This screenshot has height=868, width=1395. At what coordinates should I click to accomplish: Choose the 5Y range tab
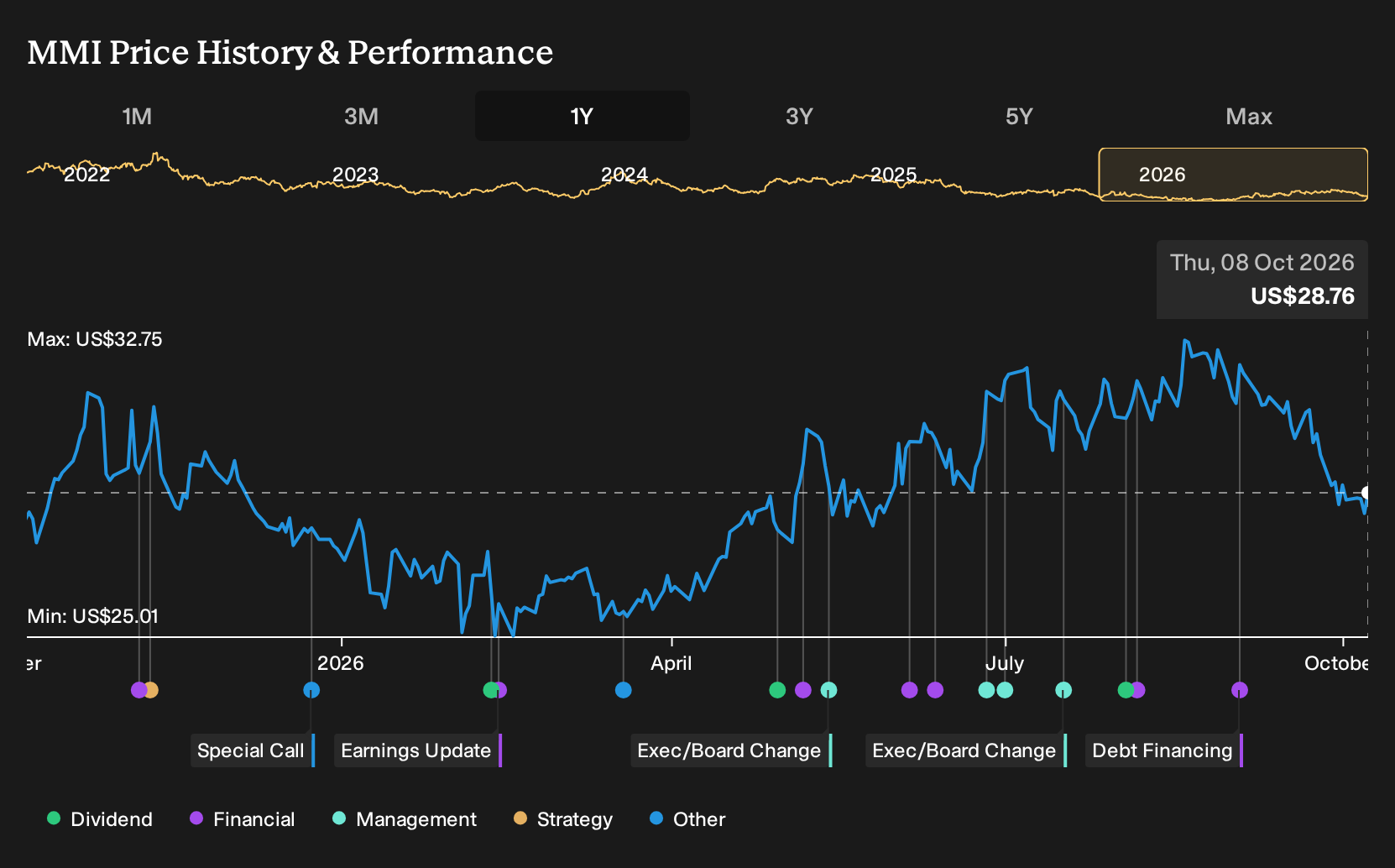tap(1019, 116)
